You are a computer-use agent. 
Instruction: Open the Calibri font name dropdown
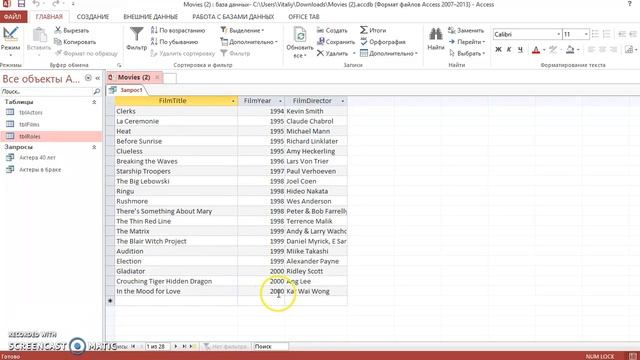[558, 34]
